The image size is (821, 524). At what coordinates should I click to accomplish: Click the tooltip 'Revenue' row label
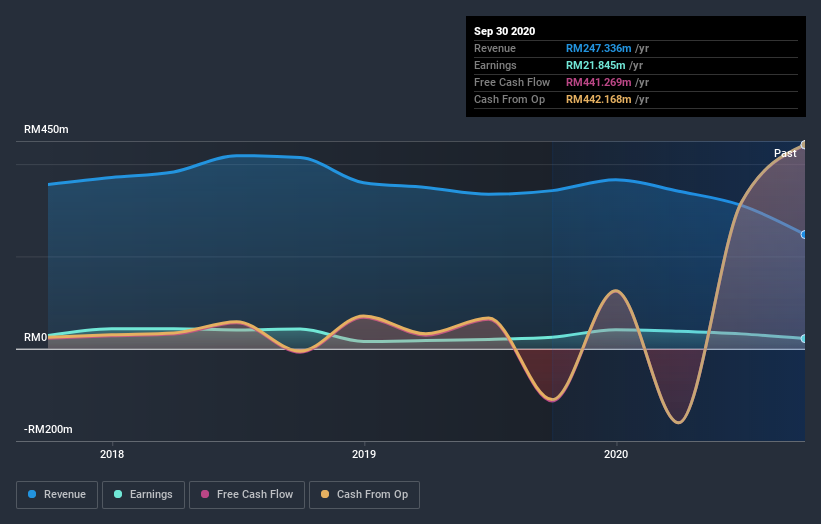coord(495,48)
